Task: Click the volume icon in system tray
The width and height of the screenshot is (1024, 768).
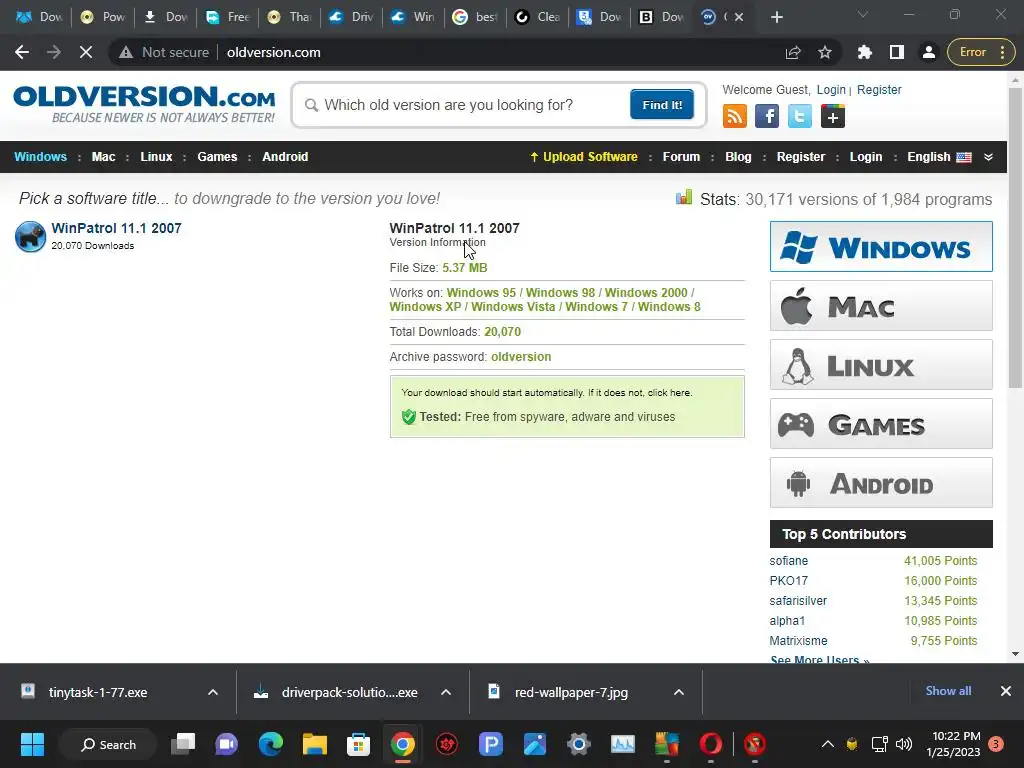Action: pos(904,744)
